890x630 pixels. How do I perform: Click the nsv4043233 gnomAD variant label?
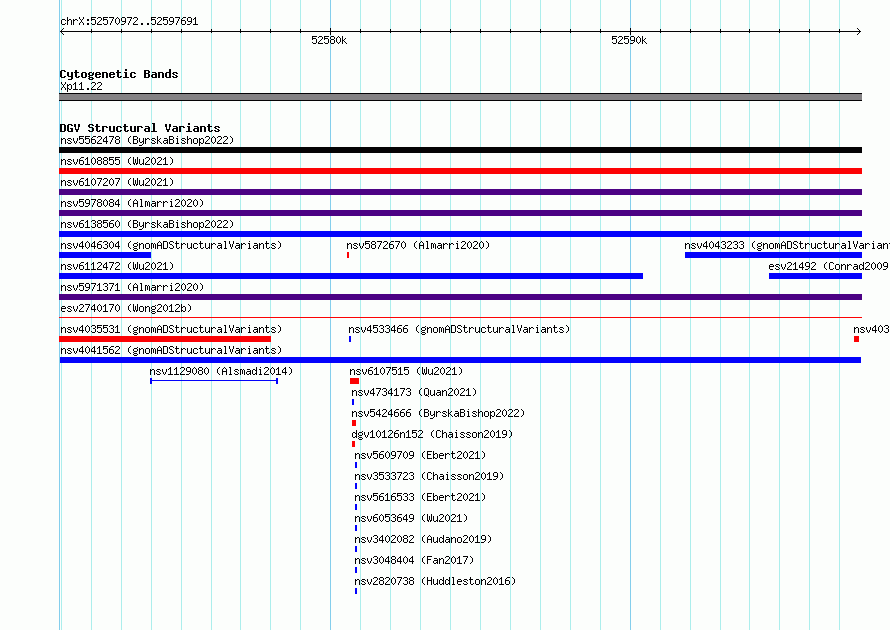787,245
